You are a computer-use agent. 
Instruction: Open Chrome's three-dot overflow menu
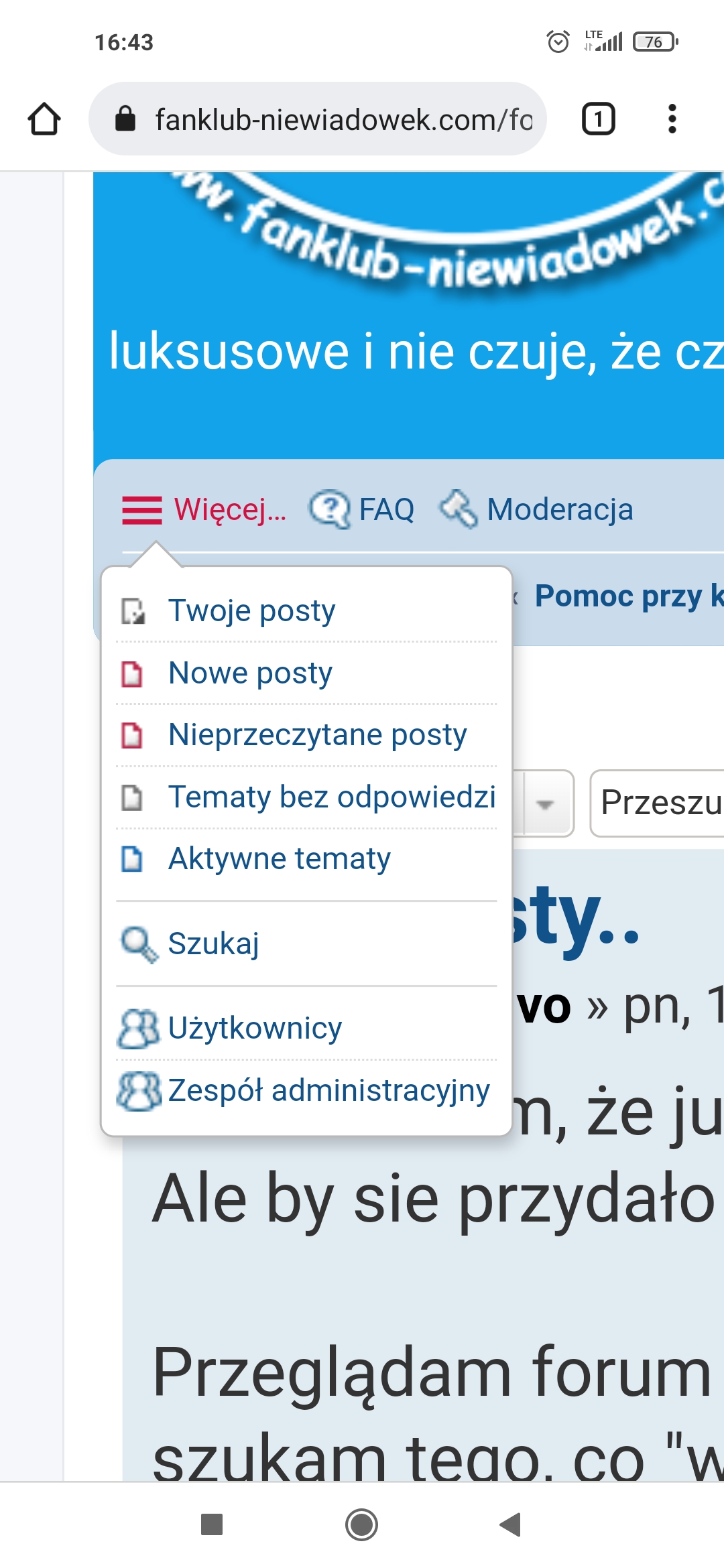pyautogui.click(x=672, y=119)
